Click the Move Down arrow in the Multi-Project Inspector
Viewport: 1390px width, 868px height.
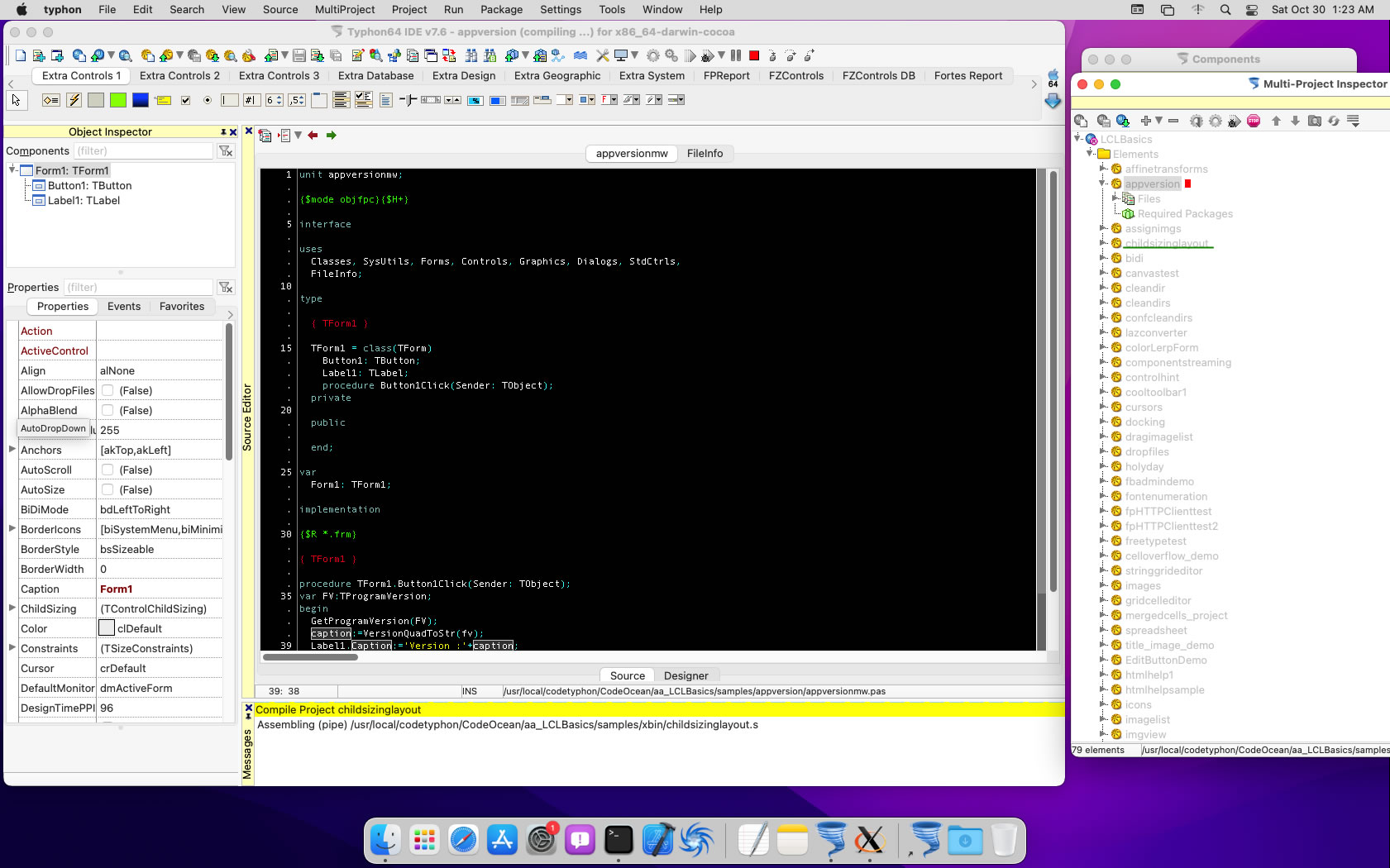tap(1295, 121)
